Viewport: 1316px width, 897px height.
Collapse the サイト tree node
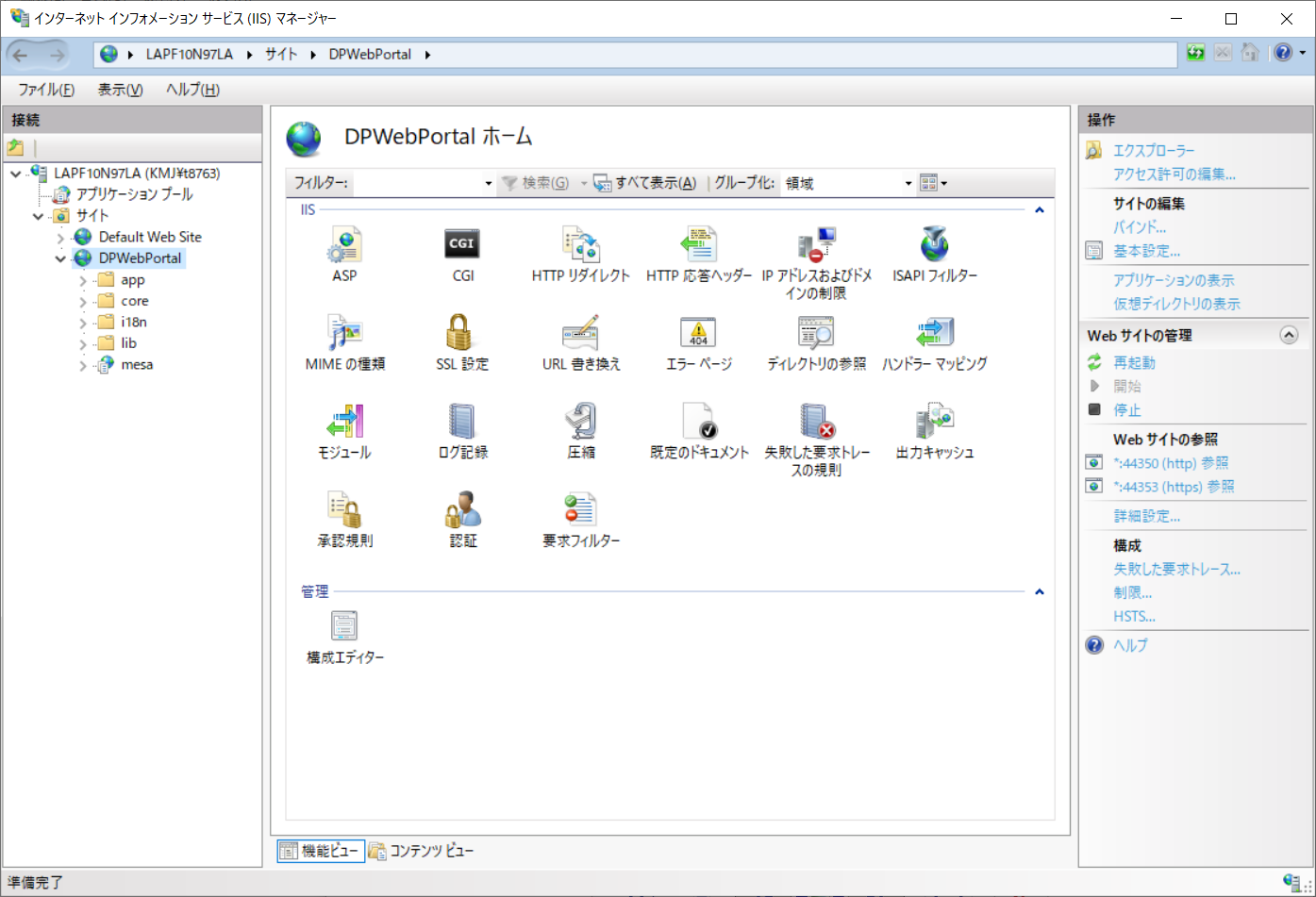38,216
